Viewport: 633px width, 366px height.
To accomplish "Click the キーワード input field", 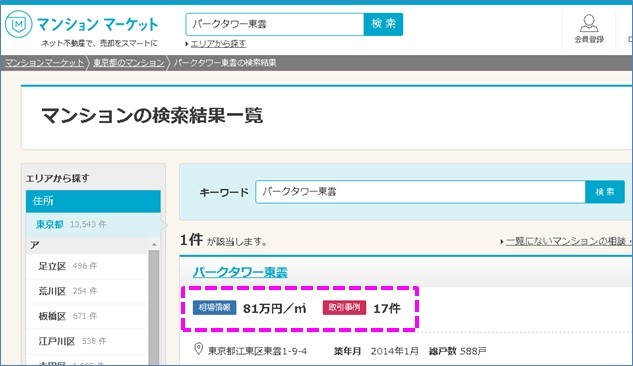I will click(420, 192).
